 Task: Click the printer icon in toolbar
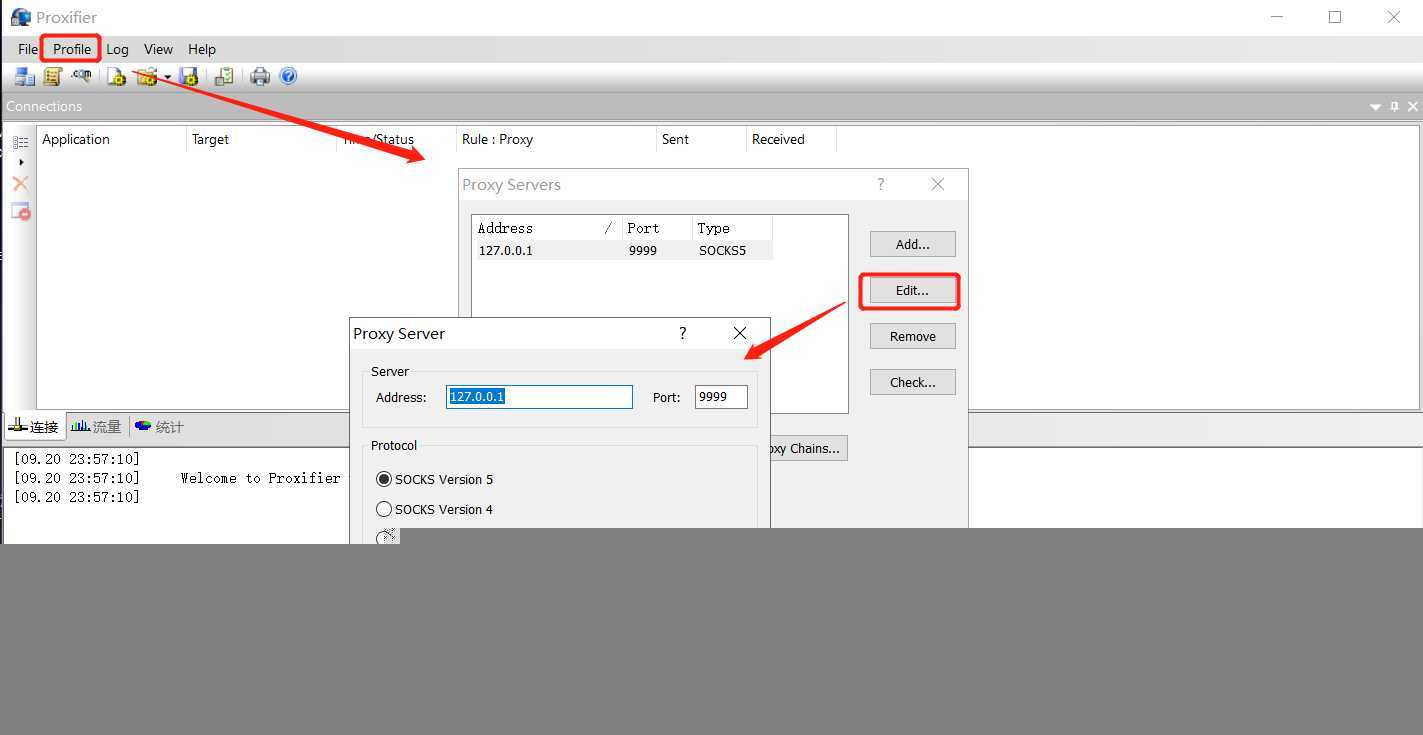click(x=260, y=77)
